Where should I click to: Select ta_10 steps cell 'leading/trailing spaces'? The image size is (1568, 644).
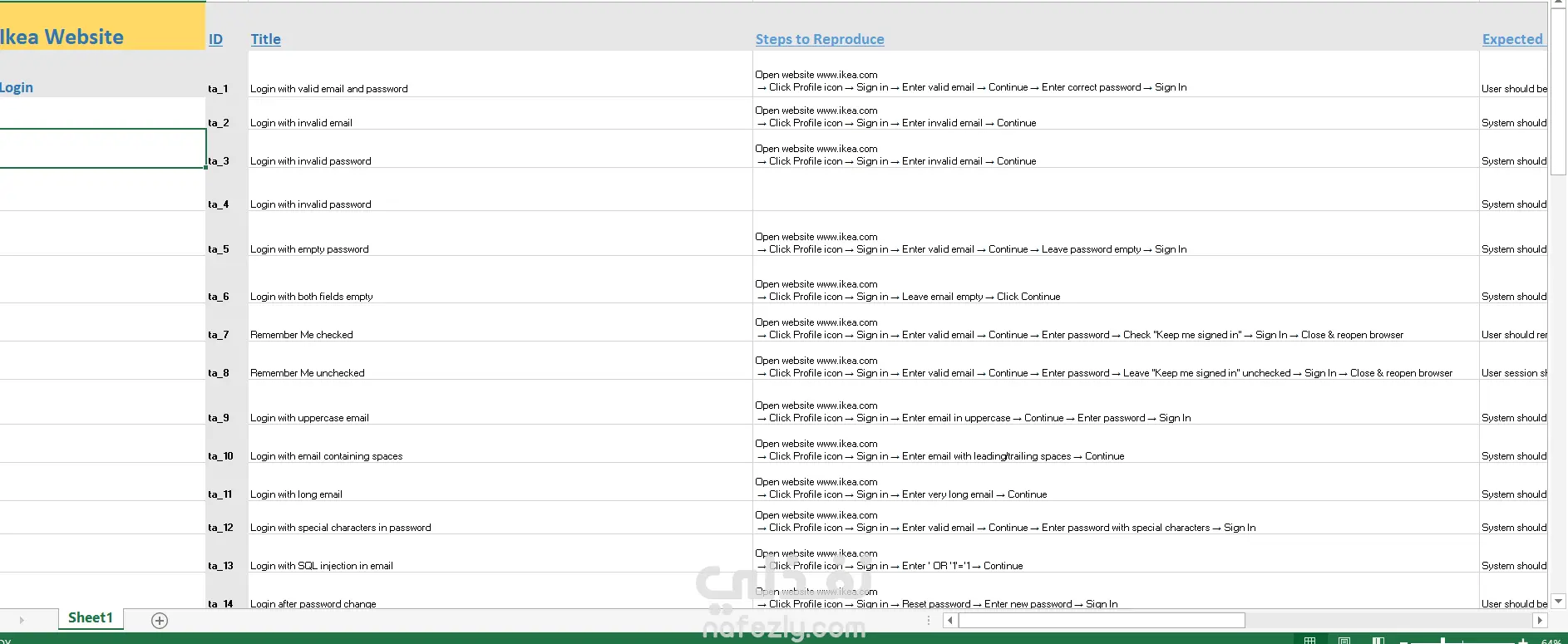click(1116, 444)
